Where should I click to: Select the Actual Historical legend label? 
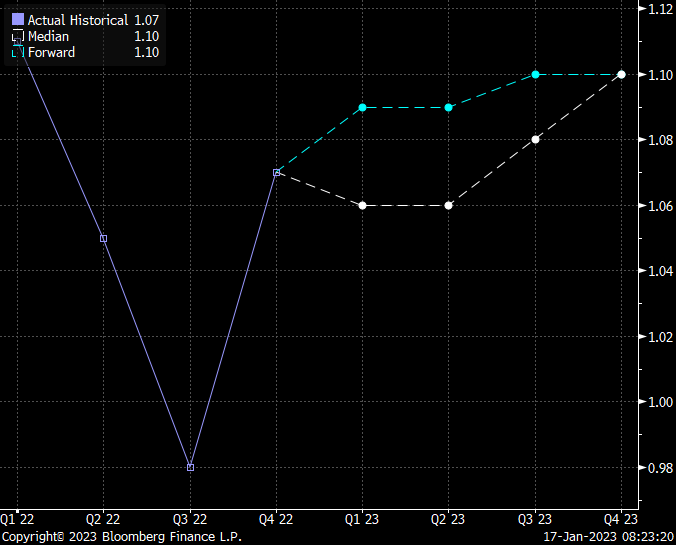coord(77,20)
